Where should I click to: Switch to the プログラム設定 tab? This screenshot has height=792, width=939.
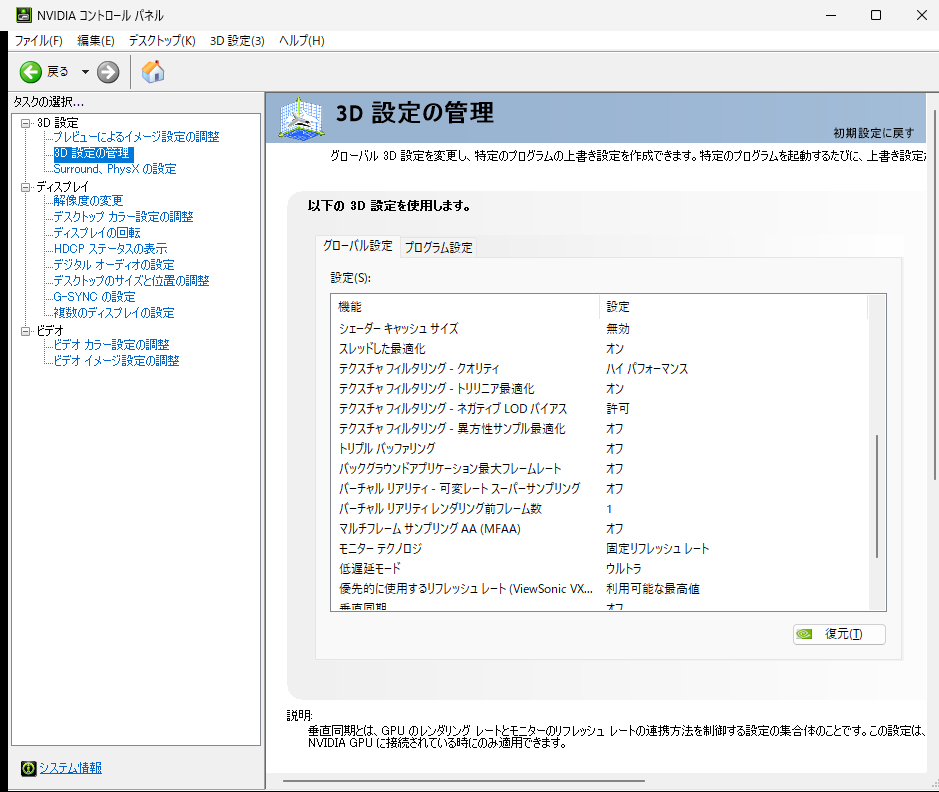pyautogui.click(x=438, y=247)
